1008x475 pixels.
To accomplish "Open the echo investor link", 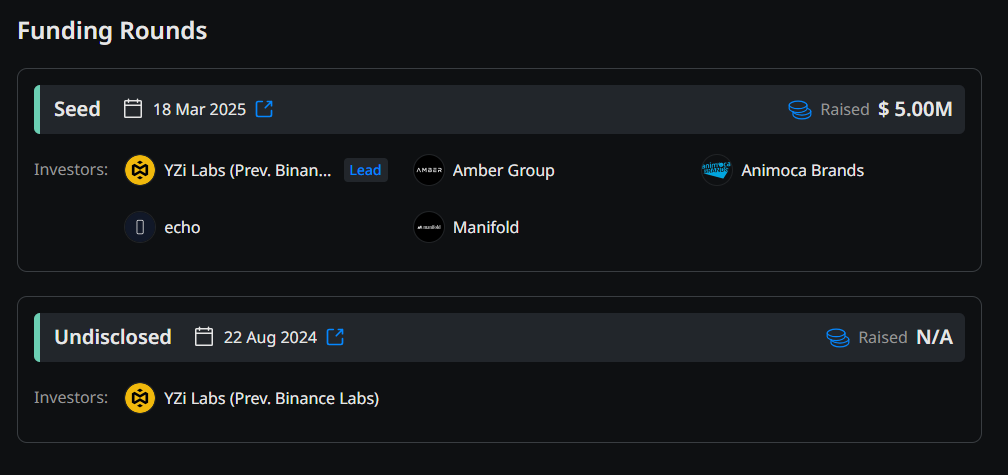I will tap(182, 227).
